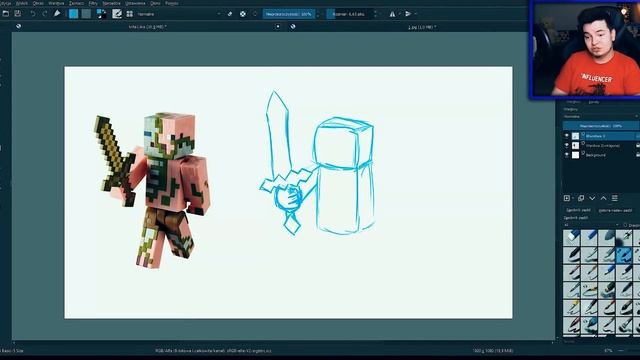
Task: Click the image dimensions text 1920 x 1080
Action: point(493,351)
